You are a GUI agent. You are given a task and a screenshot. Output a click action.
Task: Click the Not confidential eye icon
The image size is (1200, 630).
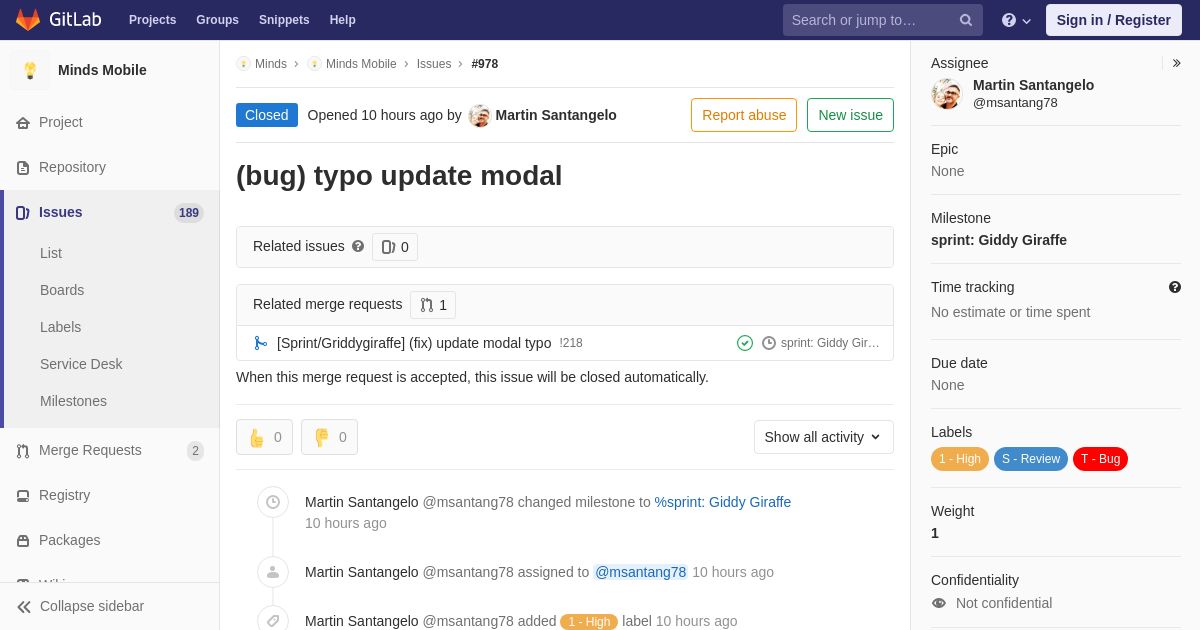[x=939, y=603]
